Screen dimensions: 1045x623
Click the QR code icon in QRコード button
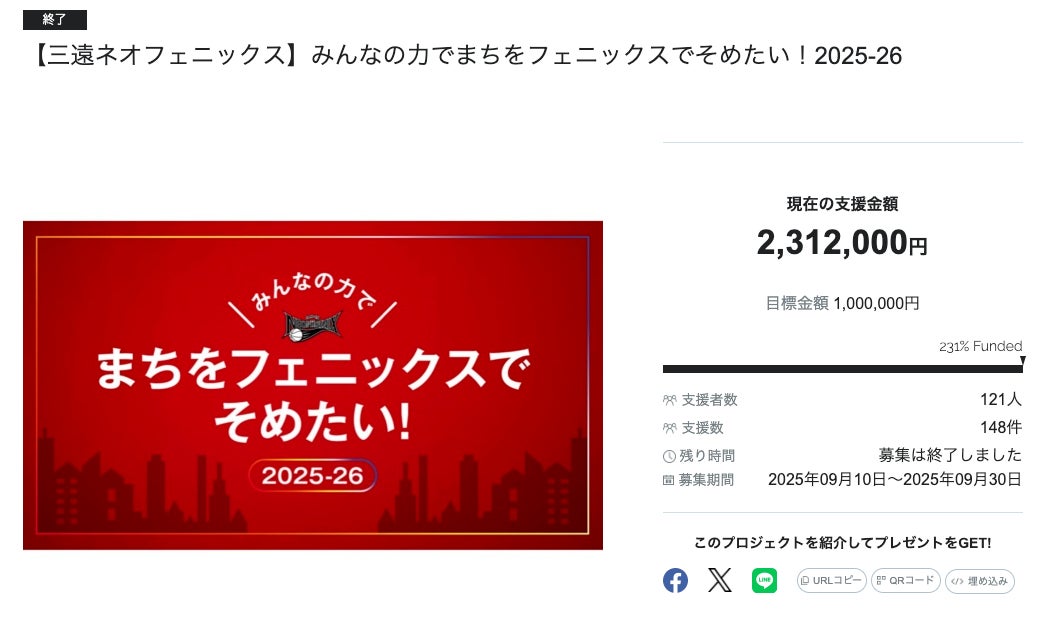point(880,580)
